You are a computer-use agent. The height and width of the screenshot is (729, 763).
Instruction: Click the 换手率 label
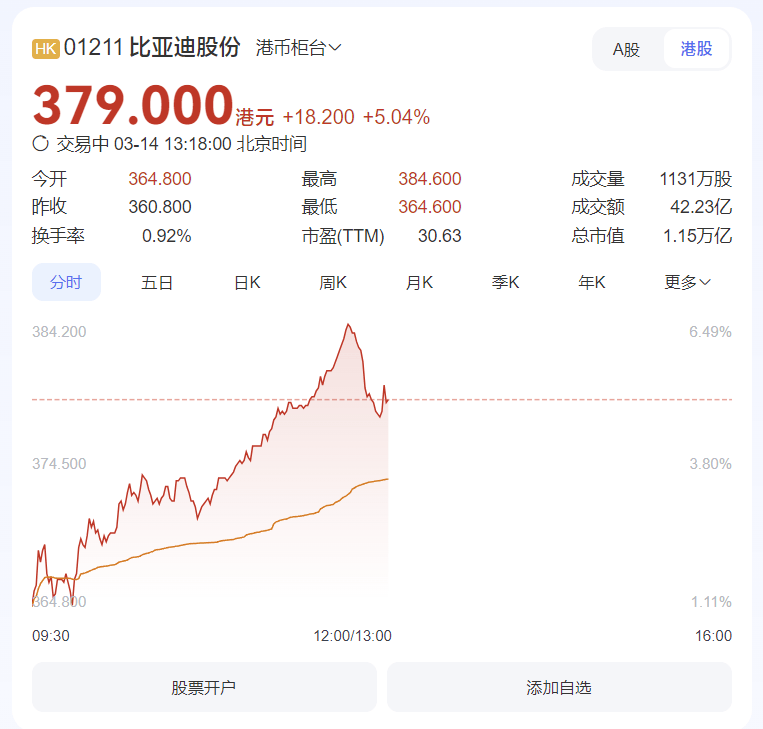click(58, 236)
